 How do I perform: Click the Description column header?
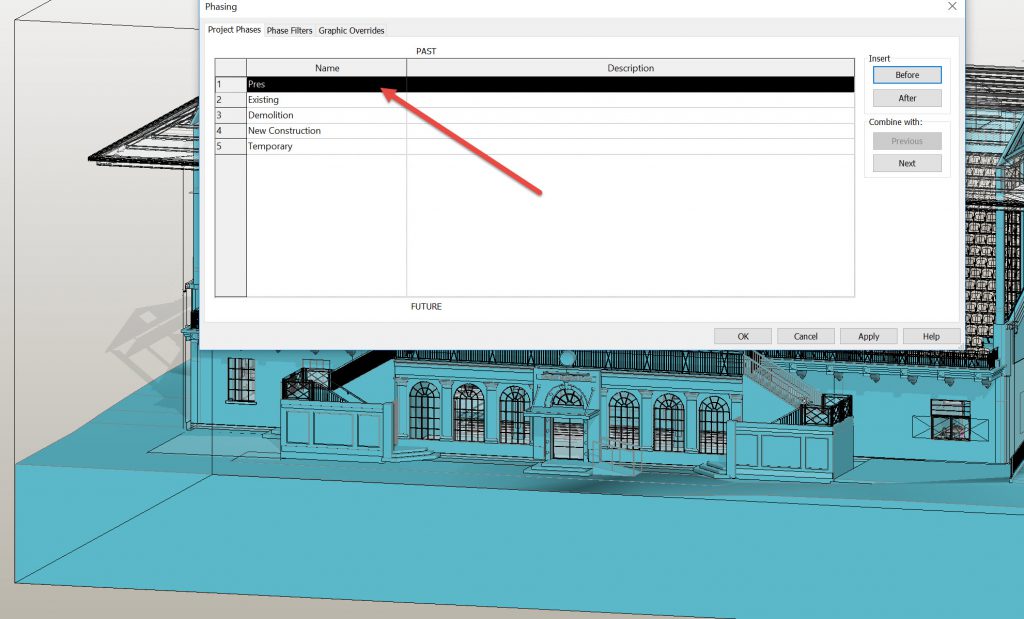tap(630, 68)
